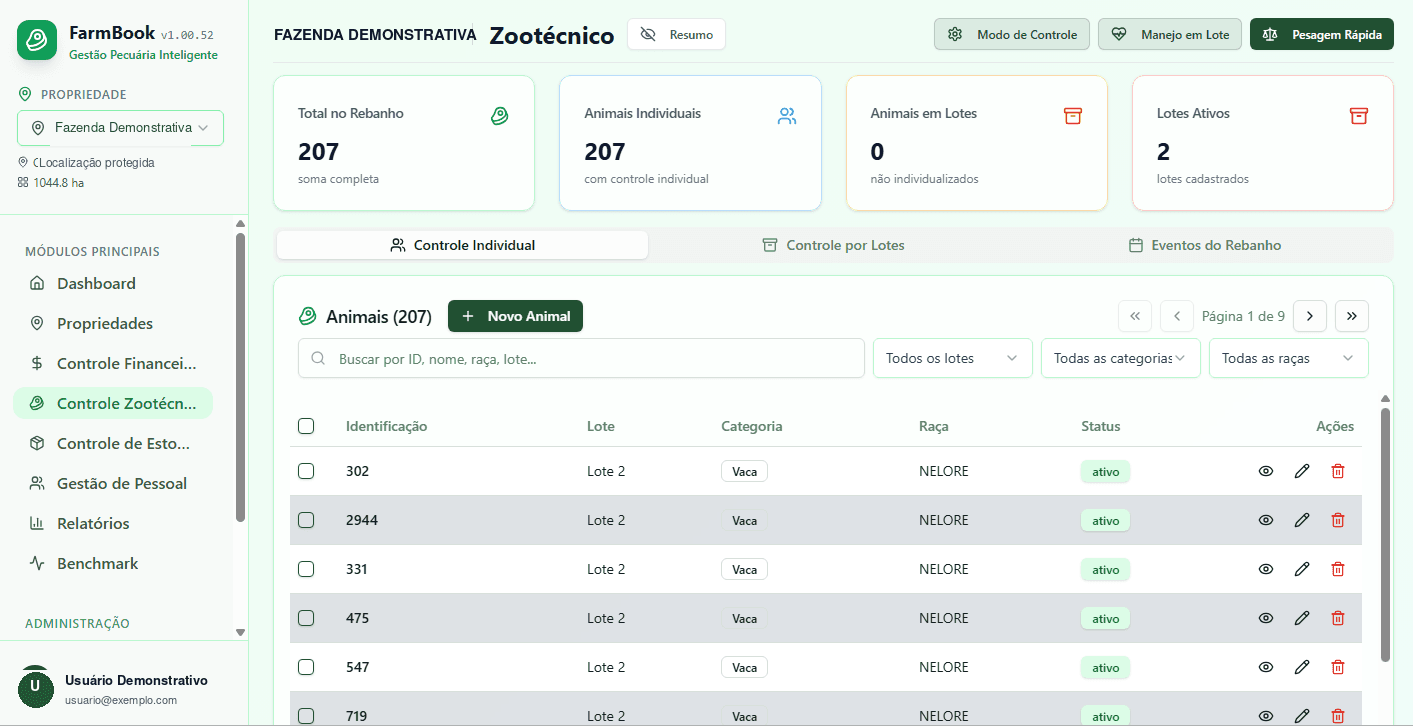Click the Animais em Lotes archive icon
Image resolution: width=1413 pixels, height=726 pixels.
1073,116
